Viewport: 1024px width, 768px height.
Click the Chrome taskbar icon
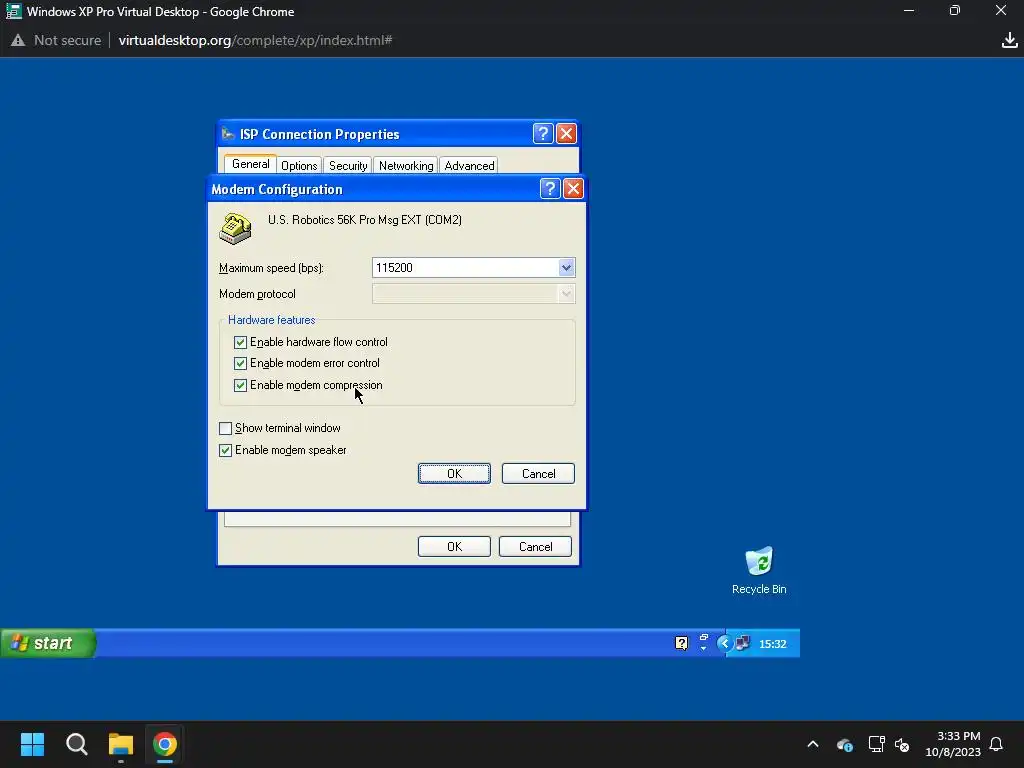[x=165, y=744]
